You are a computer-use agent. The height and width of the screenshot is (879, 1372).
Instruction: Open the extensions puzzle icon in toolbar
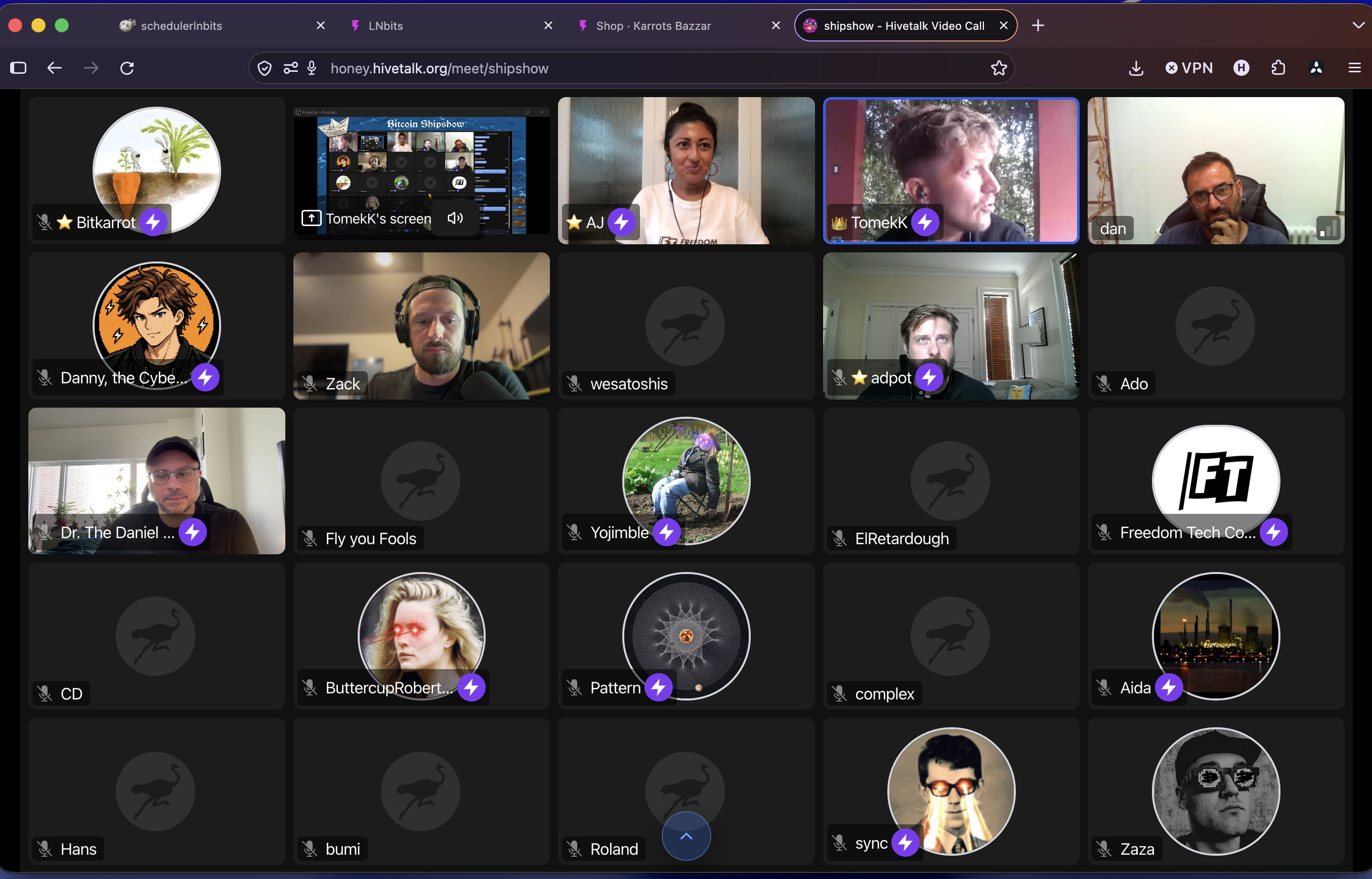click(x=1278, y=68)
